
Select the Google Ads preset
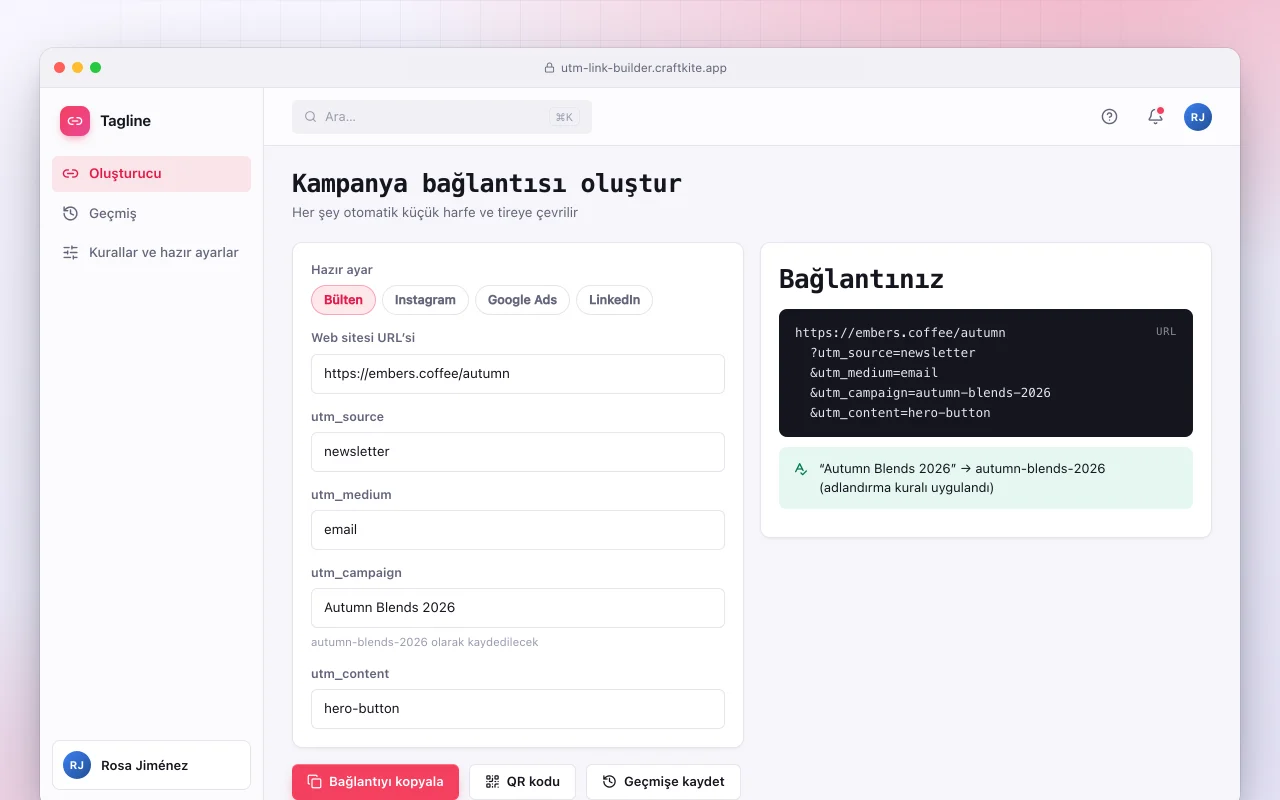pyautogui.click(x=522, y=300)
